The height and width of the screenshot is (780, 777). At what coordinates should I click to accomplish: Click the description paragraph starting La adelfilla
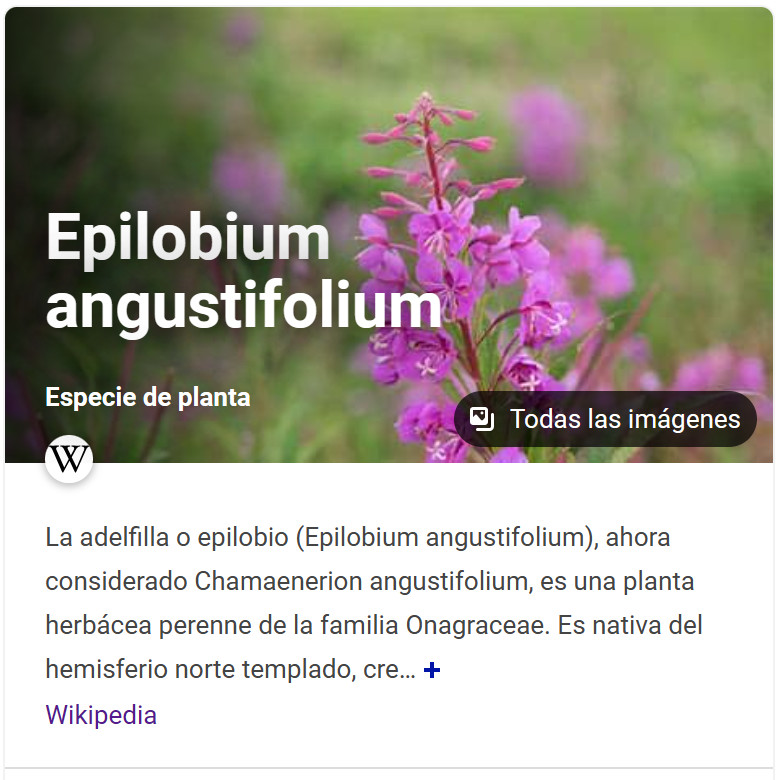click(374, 603)
